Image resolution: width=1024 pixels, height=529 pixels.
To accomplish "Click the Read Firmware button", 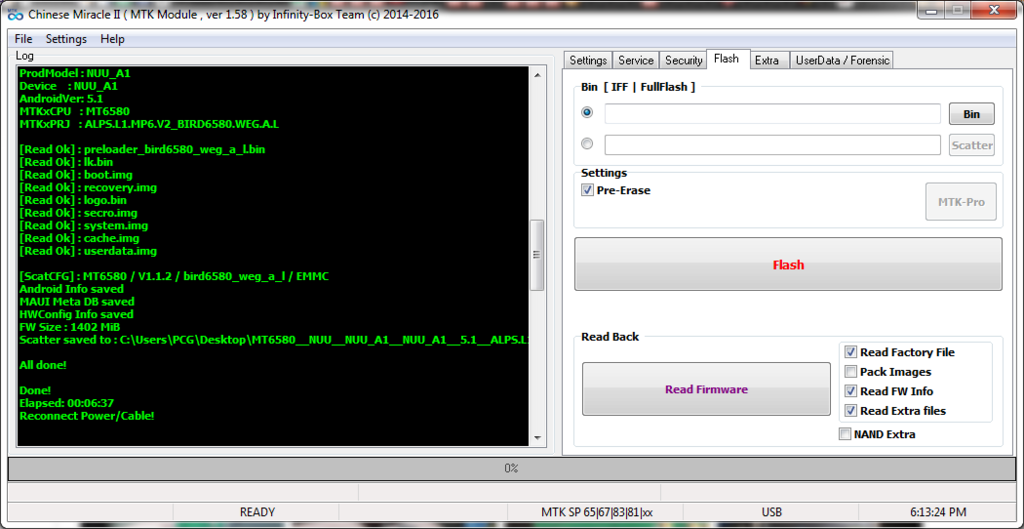I will coord(706,389).
